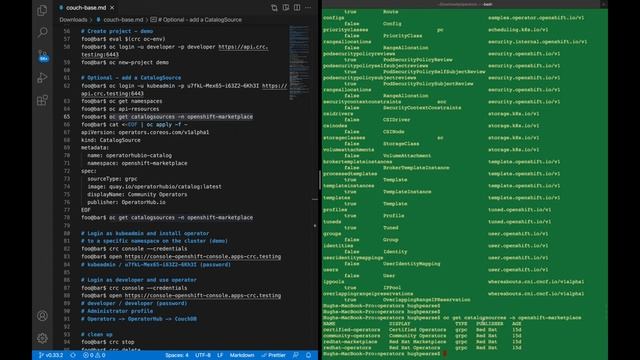Change indentation via Spaces: 4
The image size is (640, 360).
177,355
